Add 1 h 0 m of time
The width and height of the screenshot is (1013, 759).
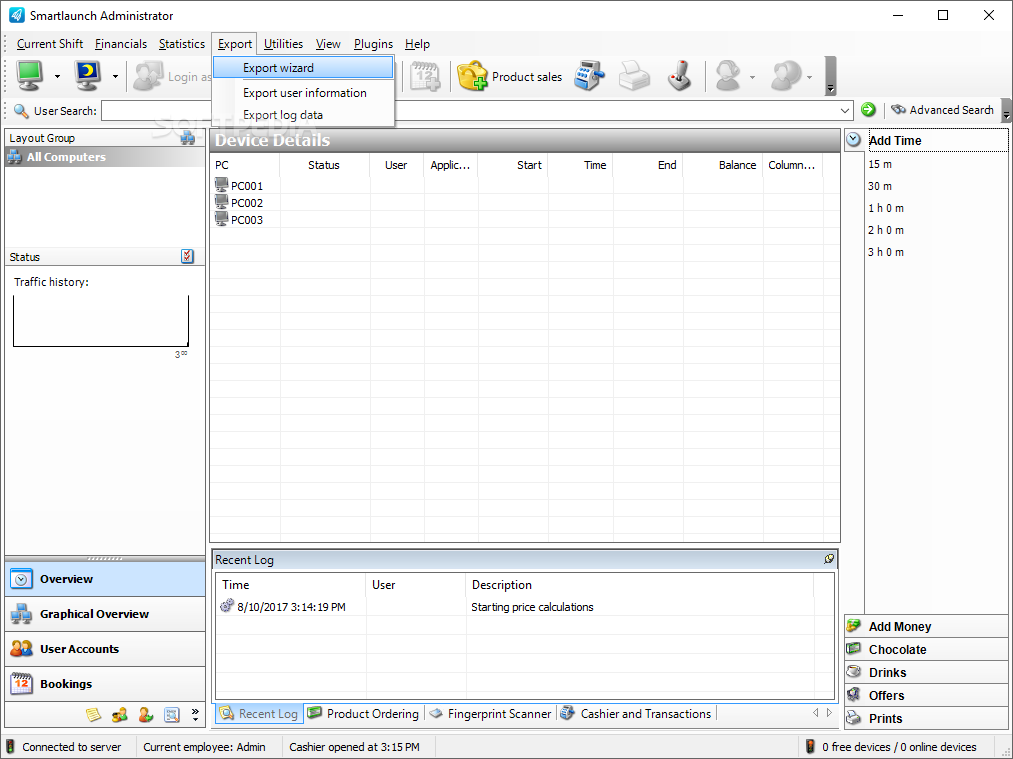[x=886, y=208]
